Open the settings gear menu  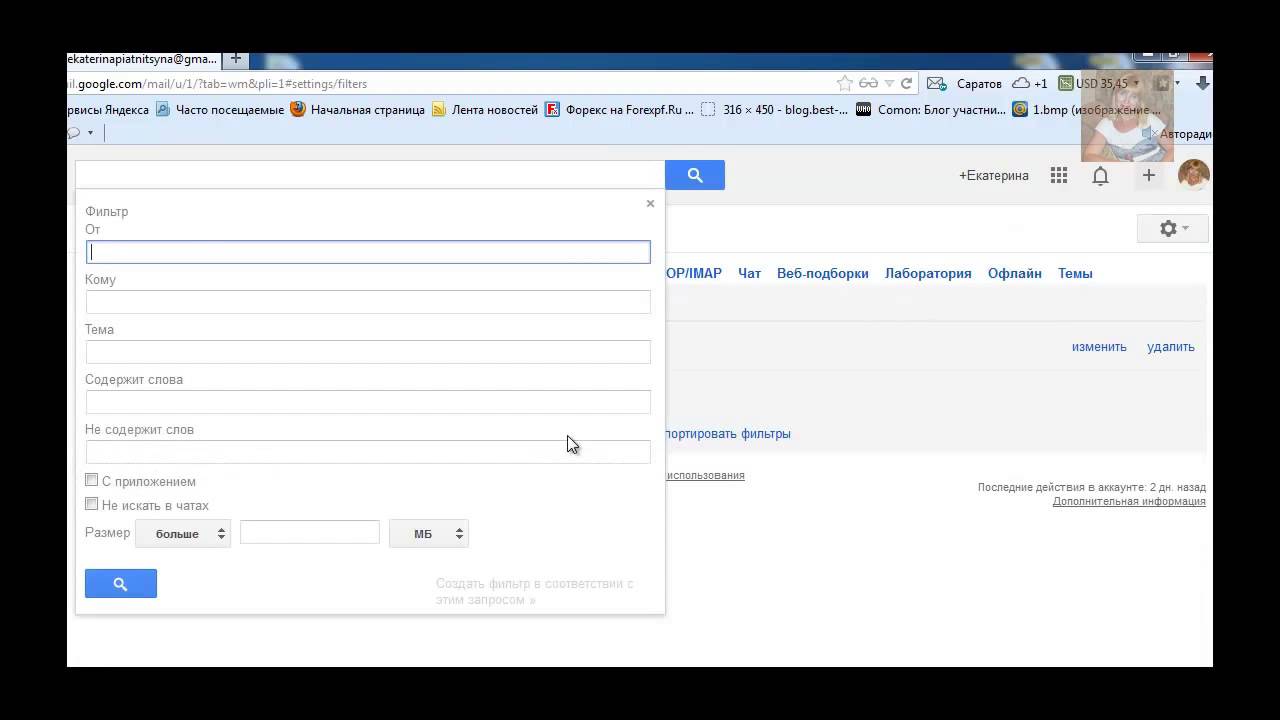click(x=1173, y=228)
